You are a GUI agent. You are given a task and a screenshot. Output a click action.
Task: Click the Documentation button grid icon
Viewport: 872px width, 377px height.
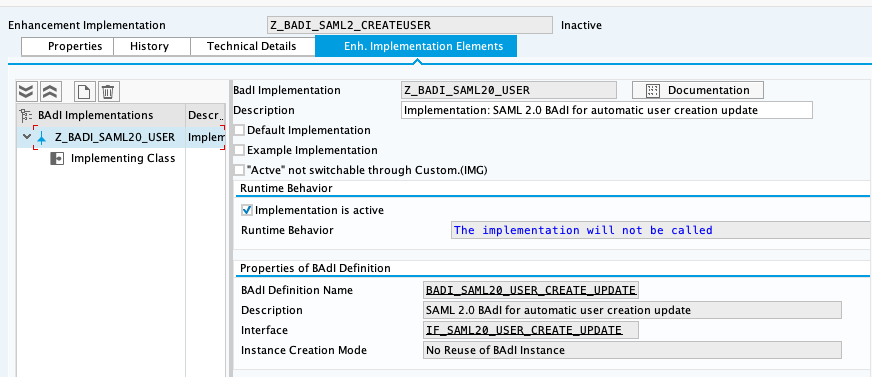pos(653,91)
